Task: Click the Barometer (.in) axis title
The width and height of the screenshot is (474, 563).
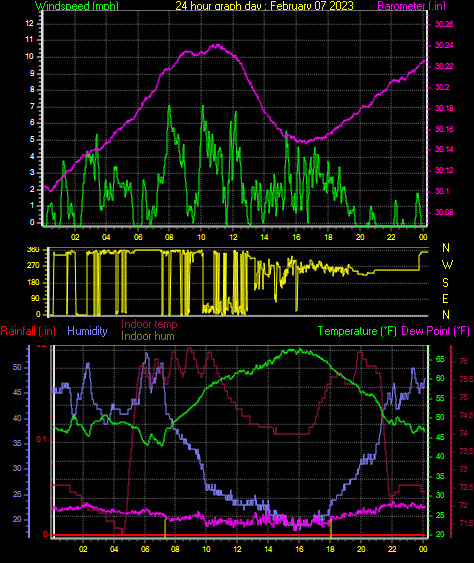Action: coord(411,5)
